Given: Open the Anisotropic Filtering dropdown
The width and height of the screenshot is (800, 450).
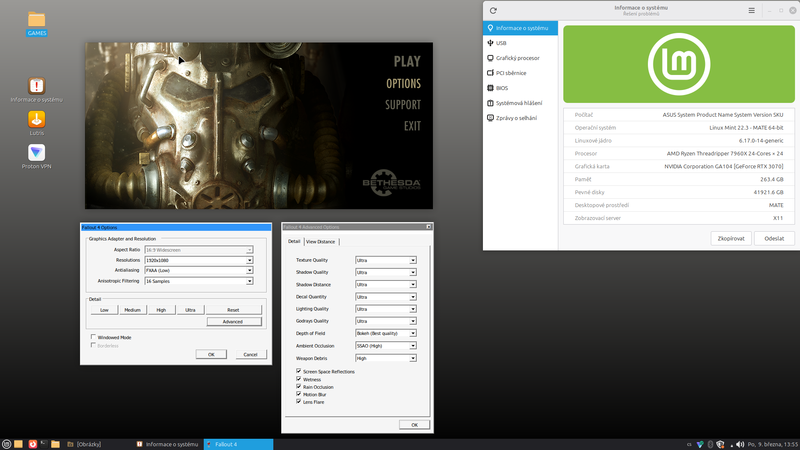Looking at the screenshot, I should point(198,281).
